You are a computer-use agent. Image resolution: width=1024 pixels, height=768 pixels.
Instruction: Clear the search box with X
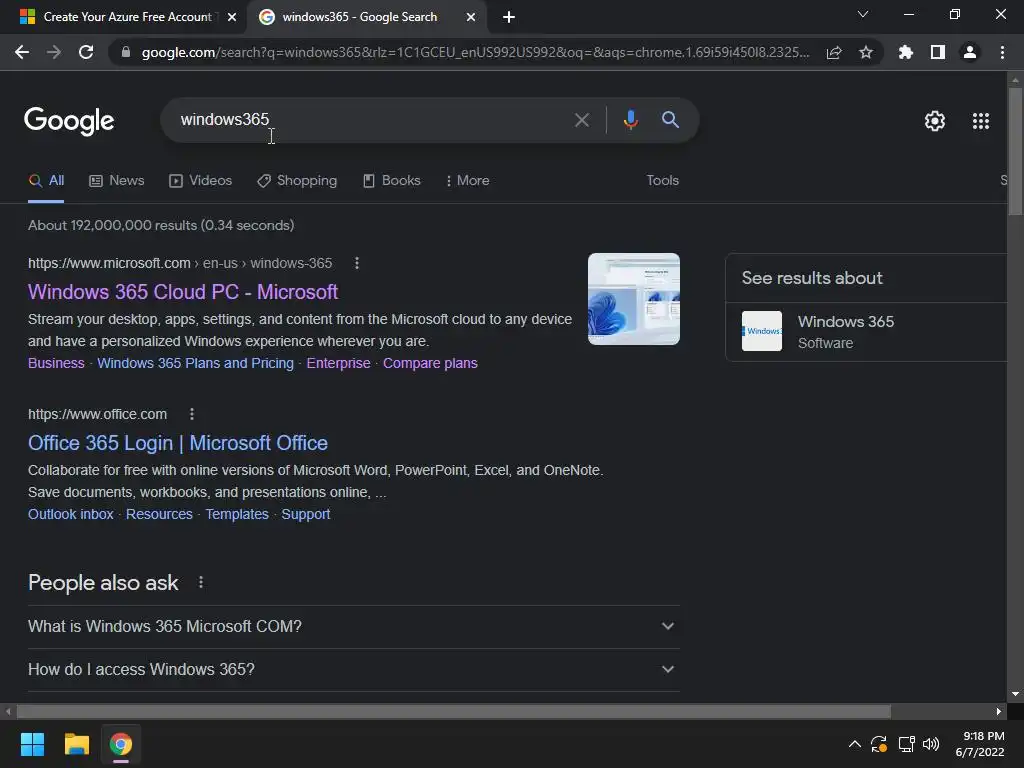pyautogui.click(x=581, y=120)
